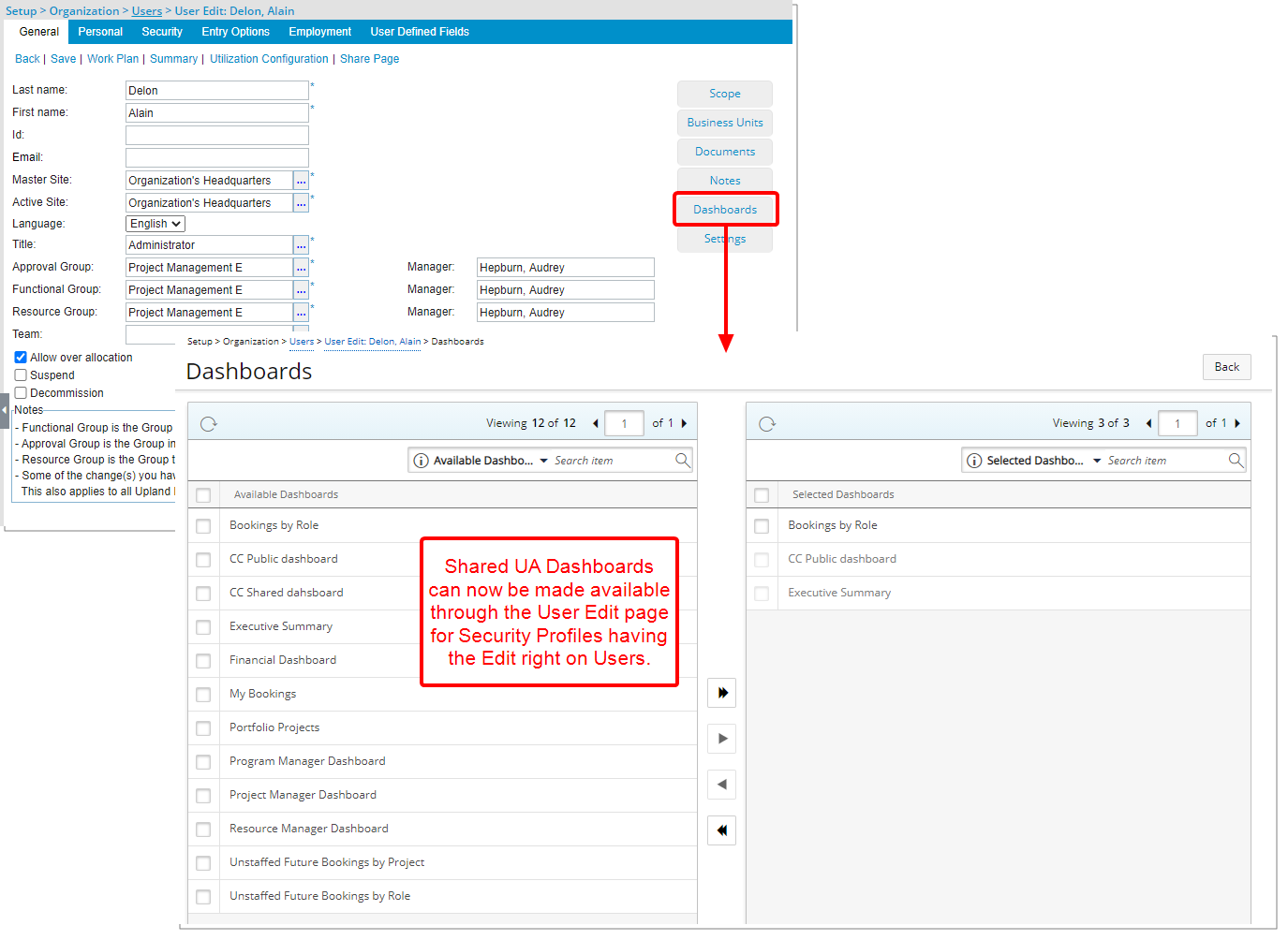This screenshot has width=1288, height=940.
Task: Remove all dashboards with double left arrow
Action: [x=721, y=830]
